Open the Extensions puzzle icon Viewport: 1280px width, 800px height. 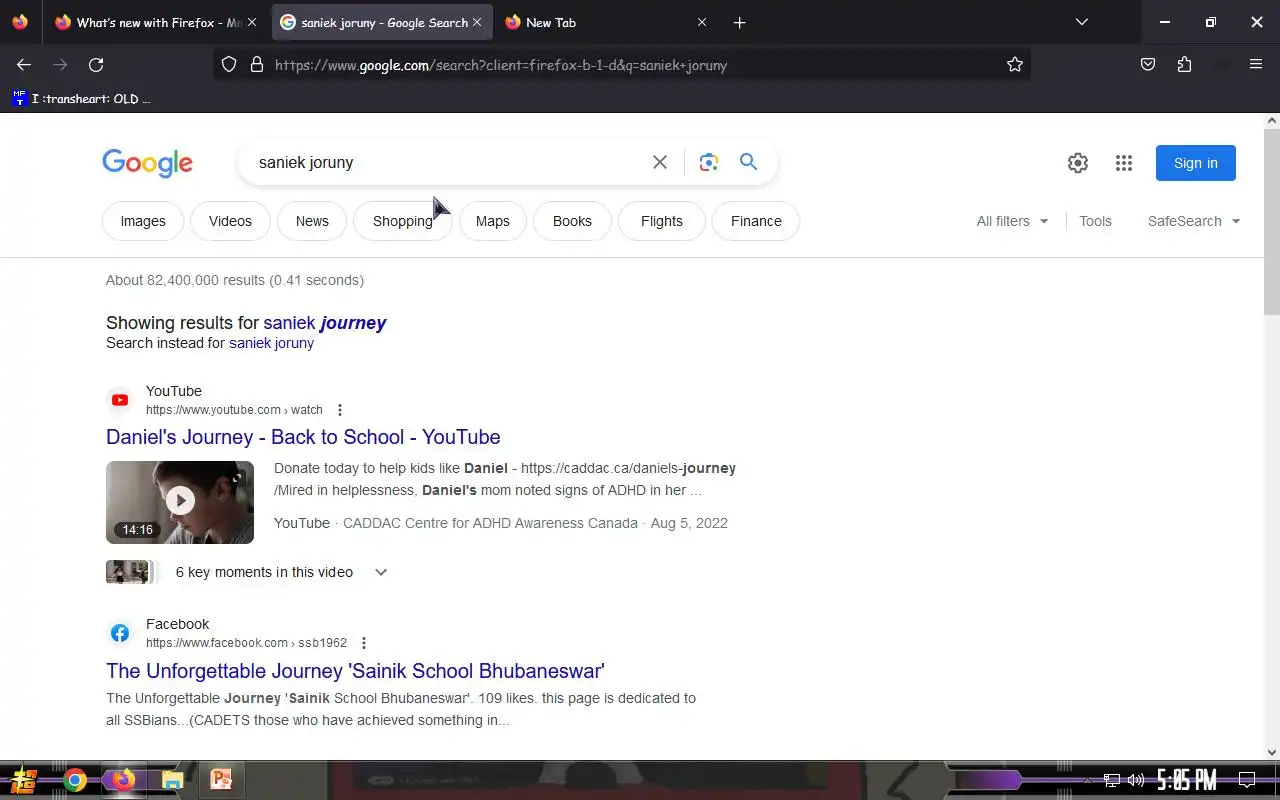[x=1184, y=65]
